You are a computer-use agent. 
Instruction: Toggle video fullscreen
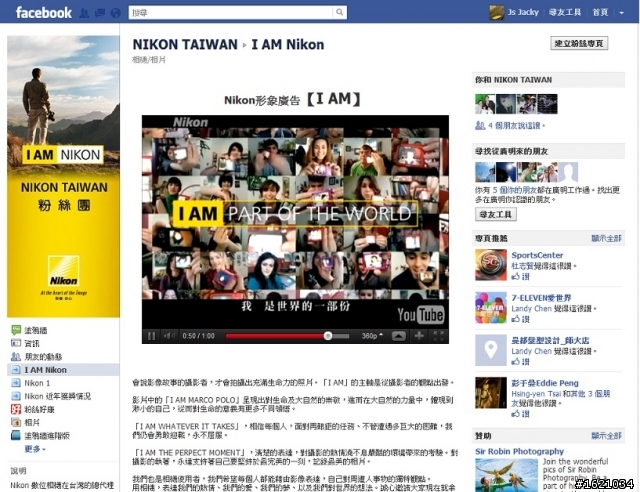(x=439, y=336)
